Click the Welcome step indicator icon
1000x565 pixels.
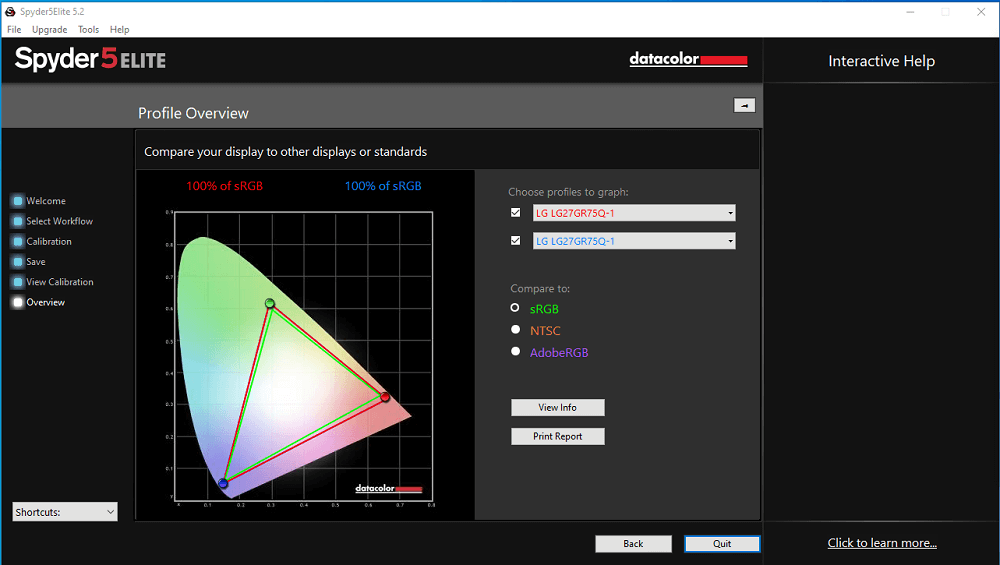[18, 201]
